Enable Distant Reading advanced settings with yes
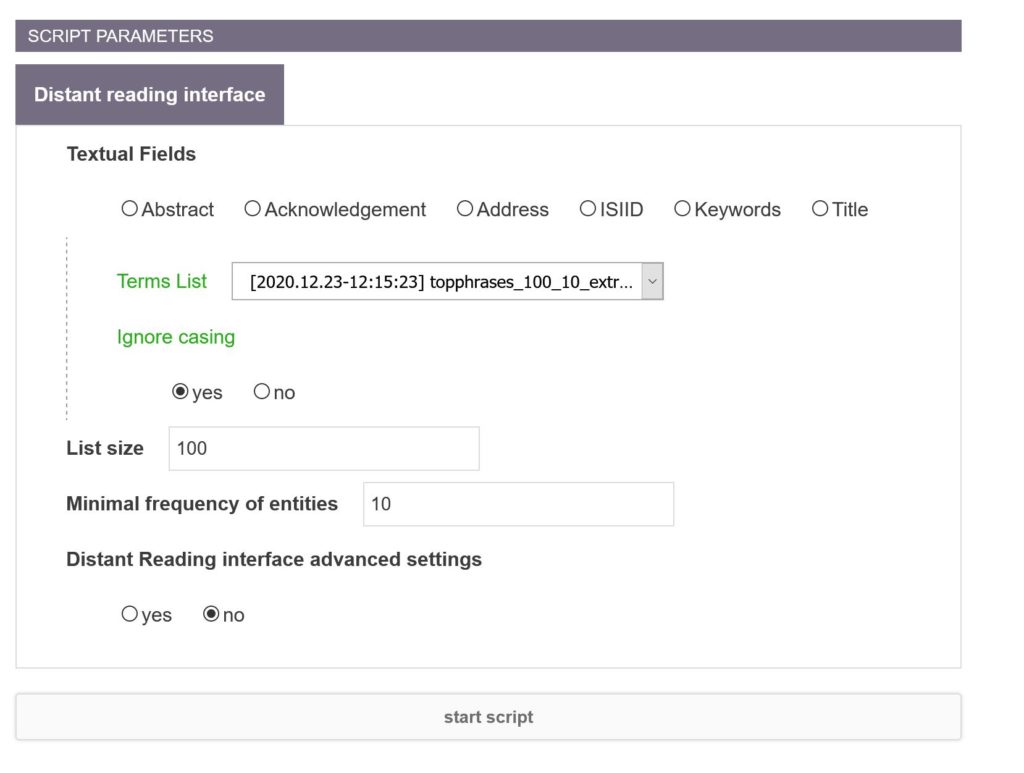 [129, 614]
